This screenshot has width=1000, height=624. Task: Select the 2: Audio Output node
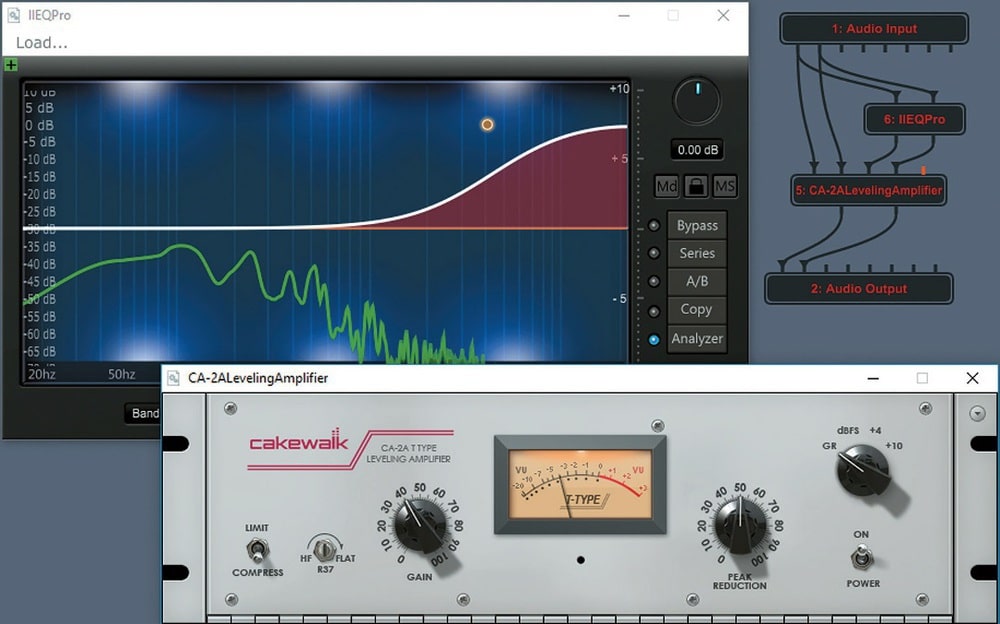click(858, 288)
